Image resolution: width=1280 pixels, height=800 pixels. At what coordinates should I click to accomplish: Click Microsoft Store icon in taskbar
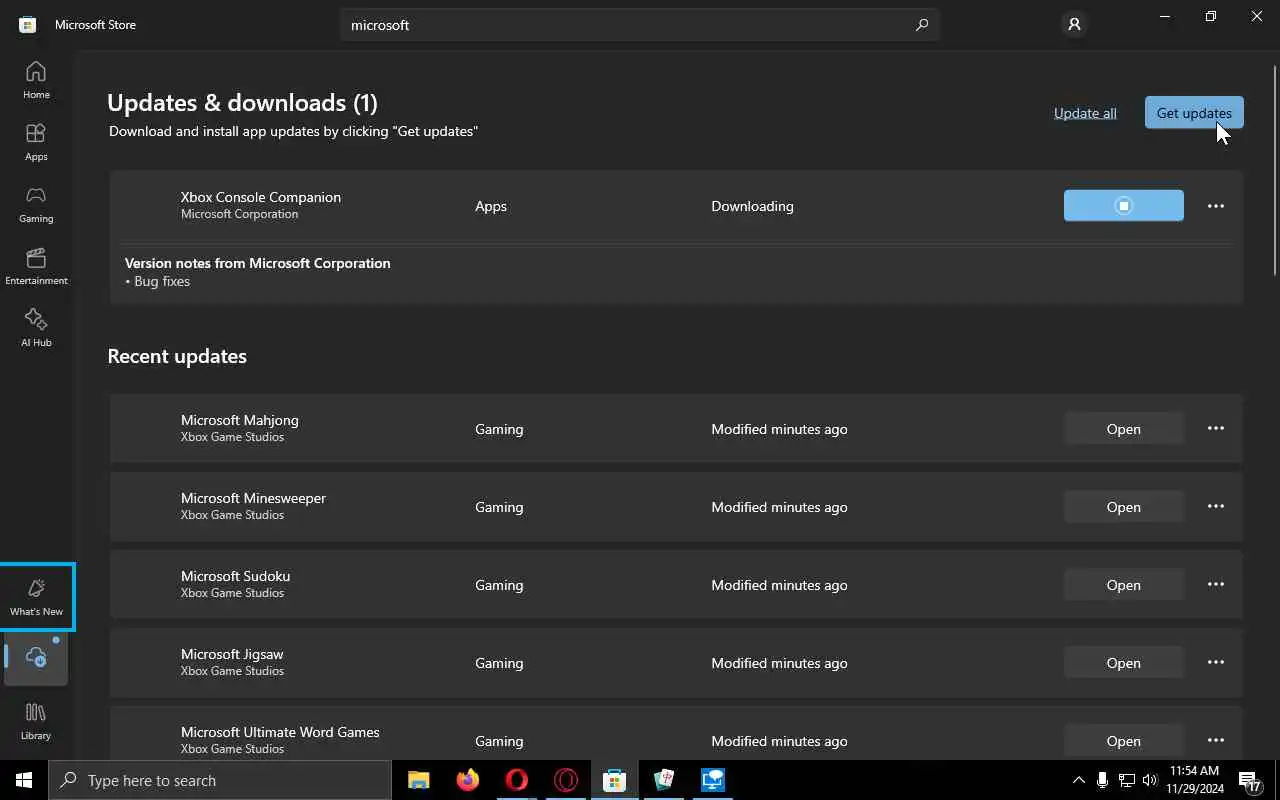pos(614,780)
